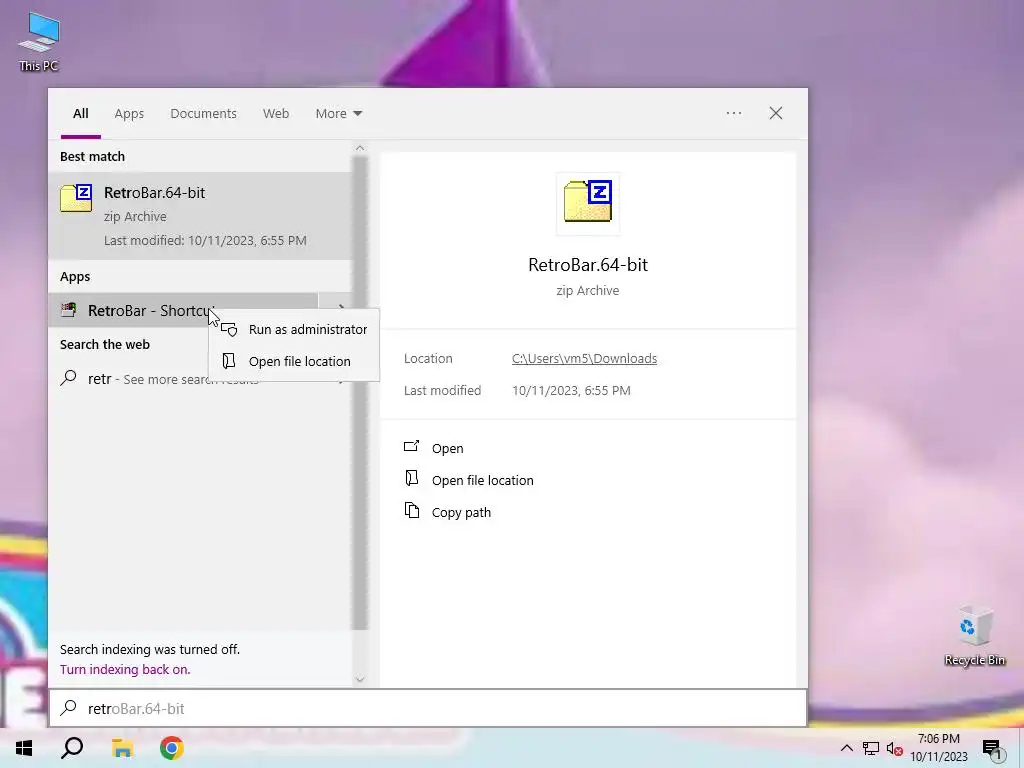Click Turn indexing back on link

[125, 669]
